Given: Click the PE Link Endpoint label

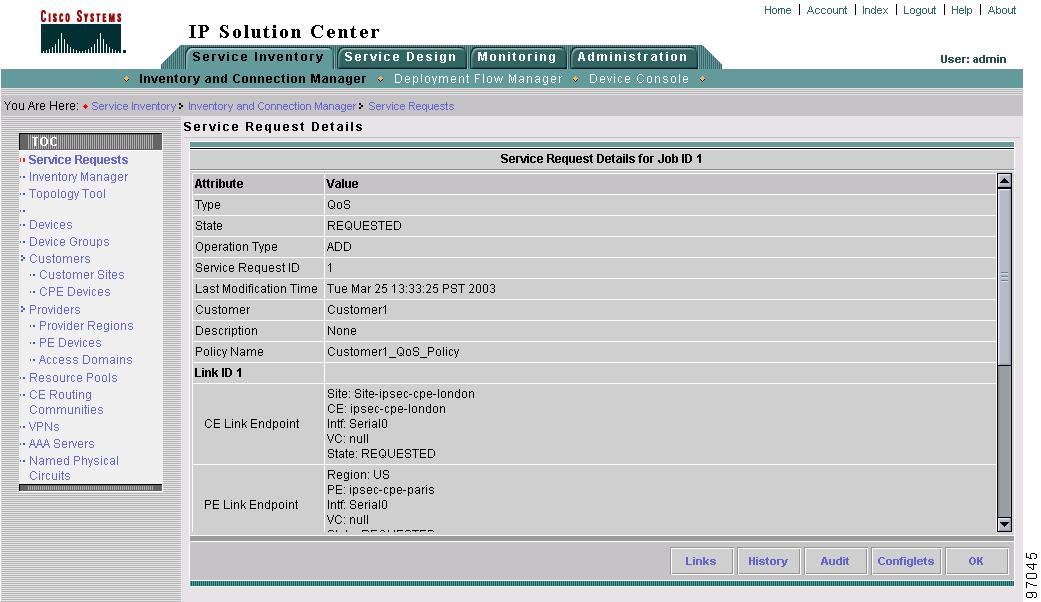Looking at the screenshot, I should click(x=251, y=505).
